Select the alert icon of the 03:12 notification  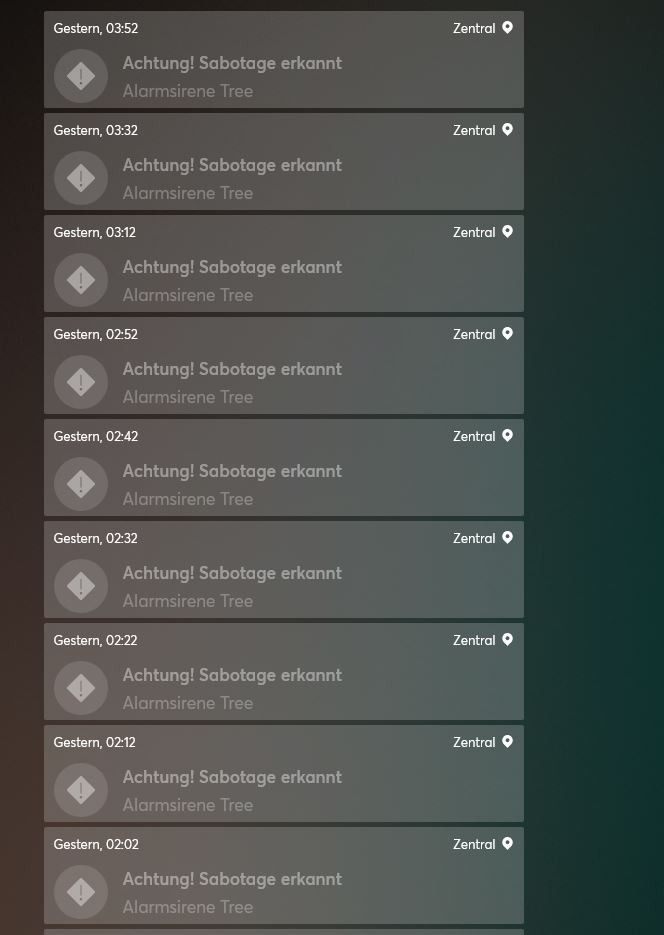click(81, 280)
